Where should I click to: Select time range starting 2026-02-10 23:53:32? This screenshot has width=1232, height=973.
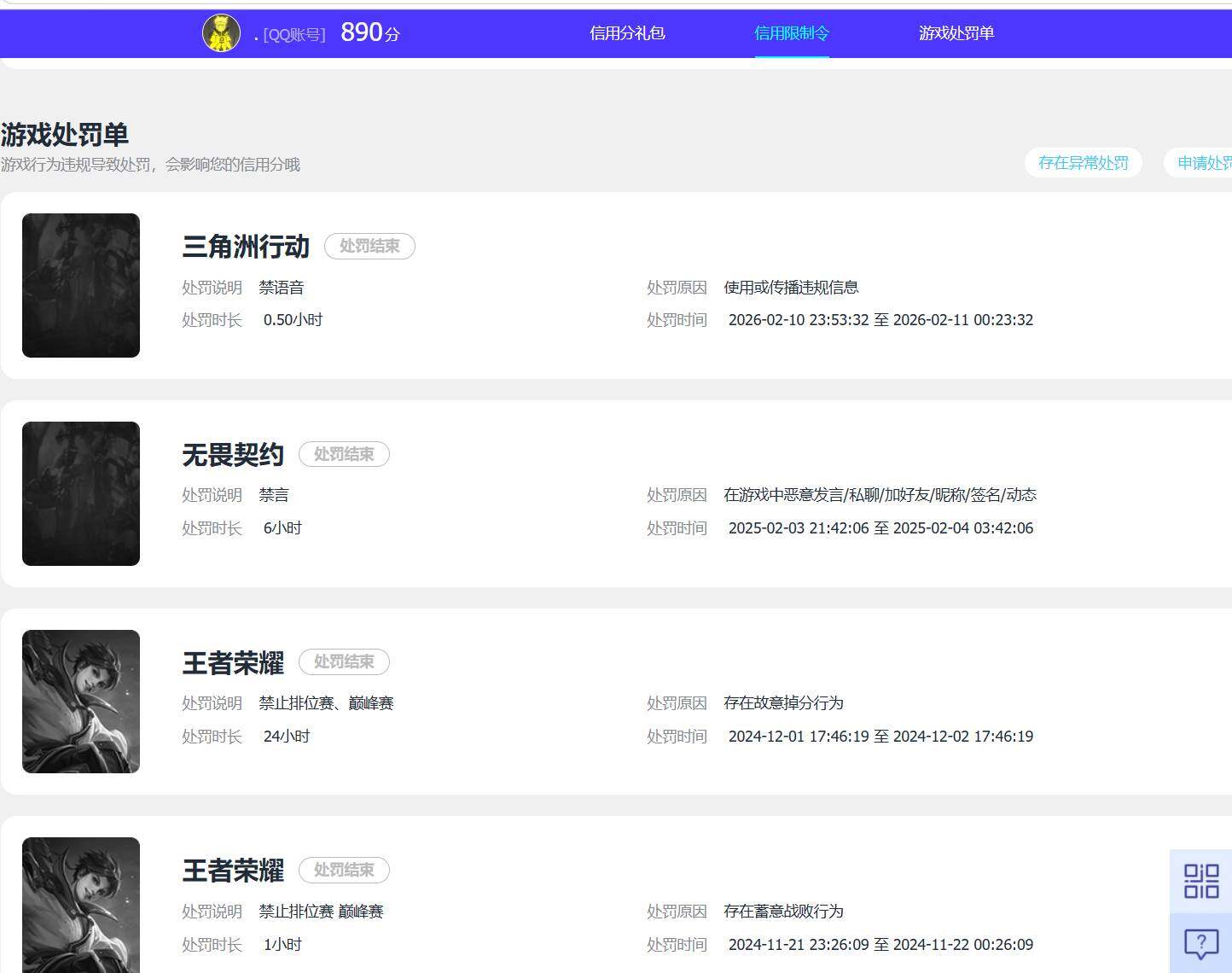coord(880,320)
